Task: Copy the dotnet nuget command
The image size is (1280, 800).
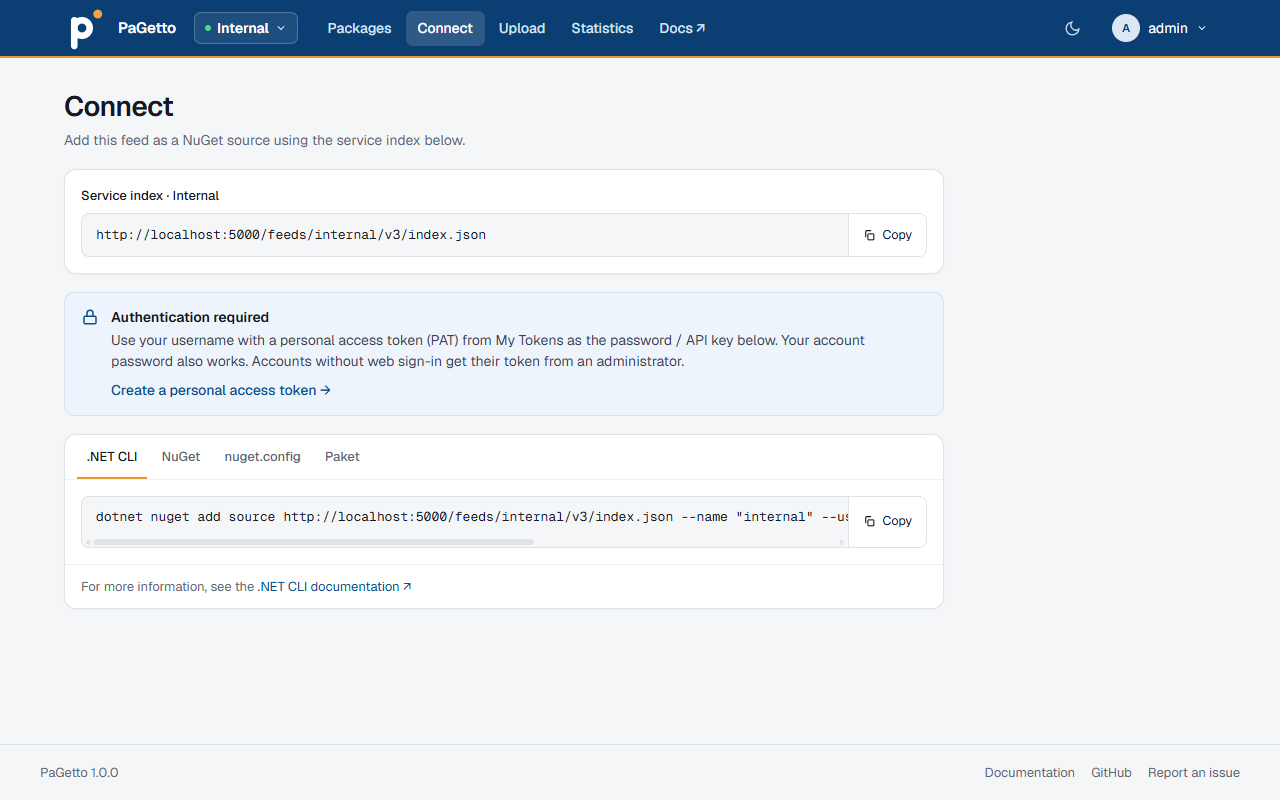Action: 888,521
